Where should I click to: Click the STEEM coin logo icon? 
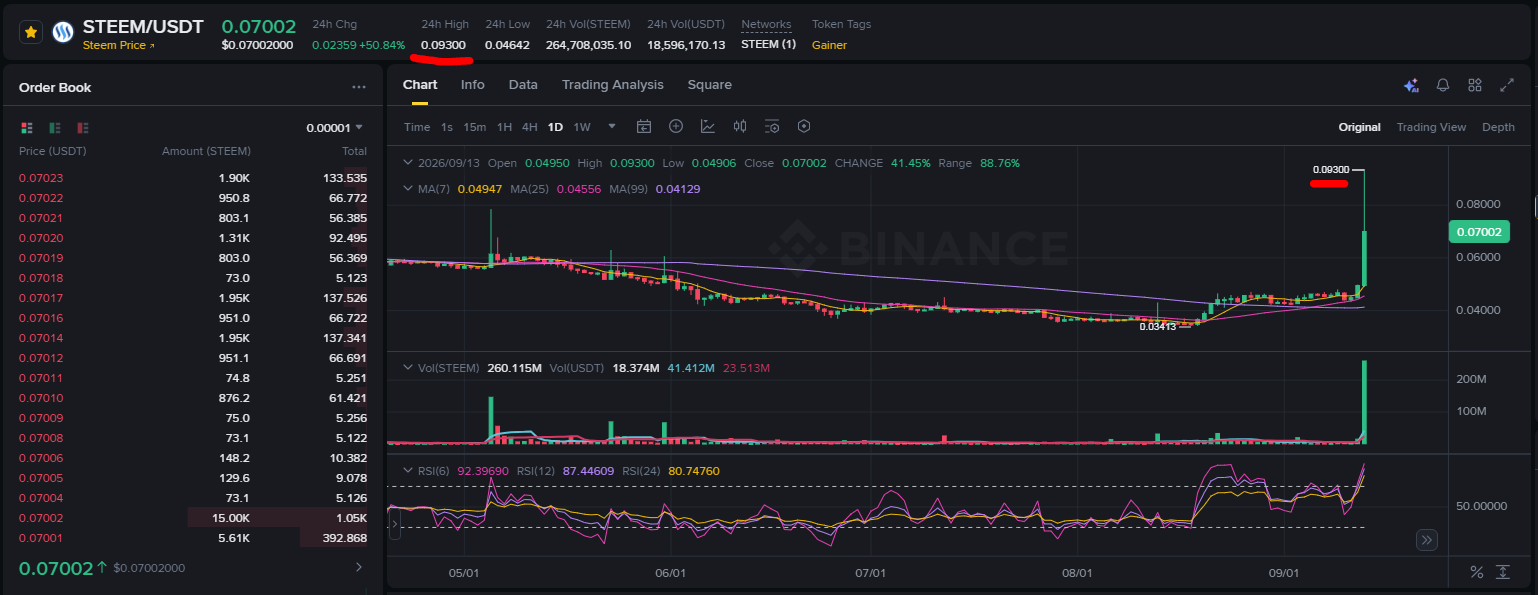pos(63,33)
